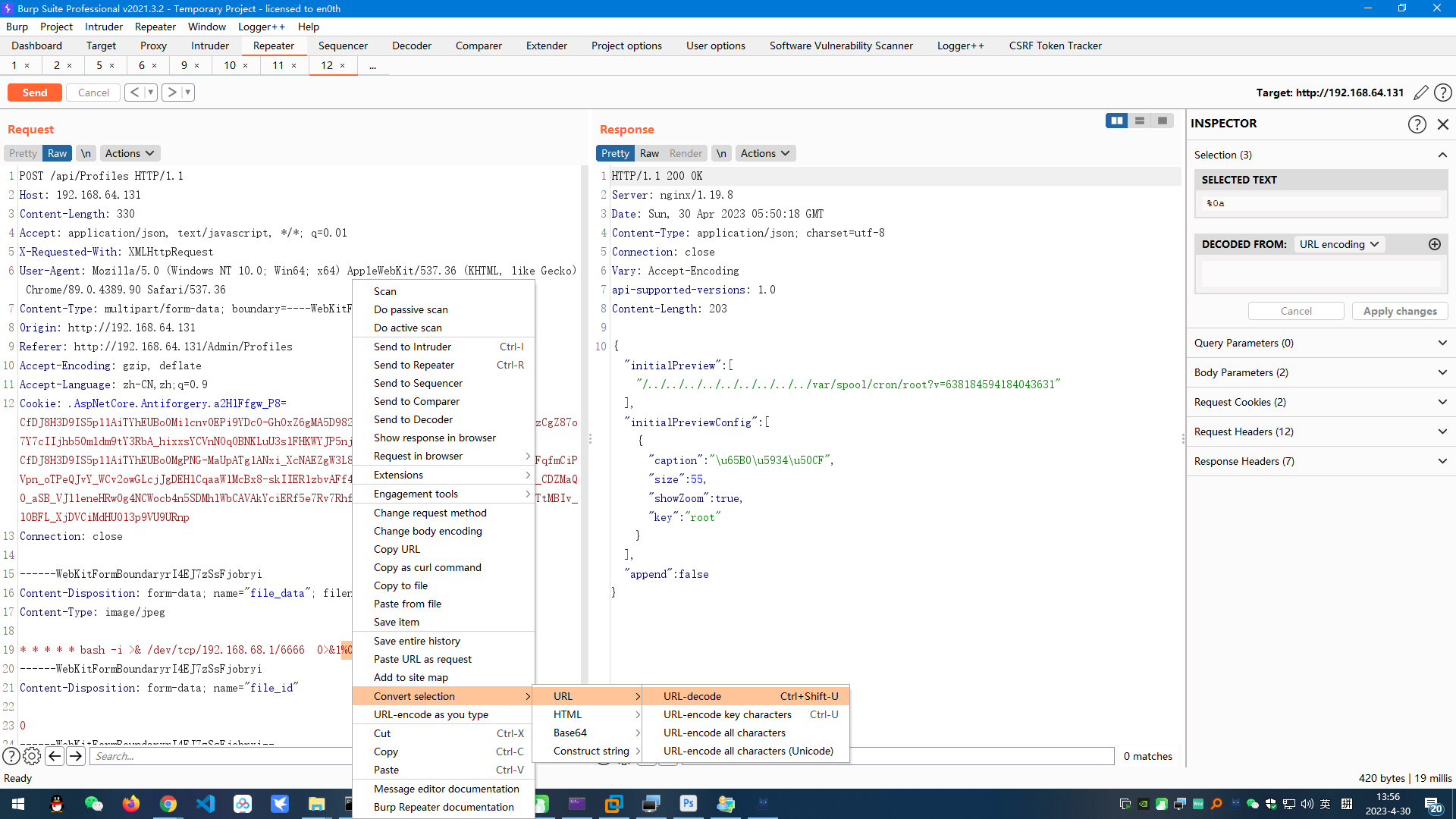Expand Request Cookies (2) section
The width and height of the screenshot is (1456, 819).
(x=1321, y=402)
